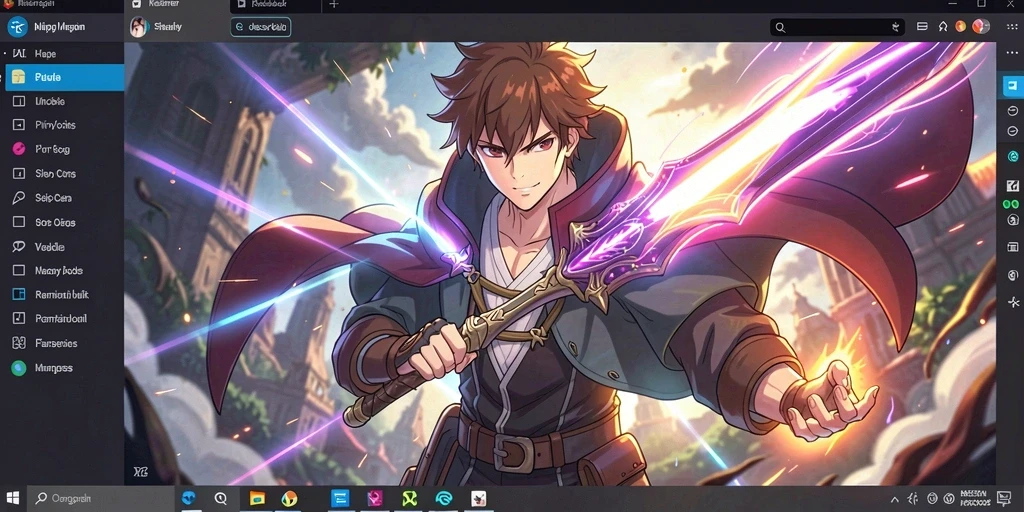Click the pink circle Por Sog icon

19,149
